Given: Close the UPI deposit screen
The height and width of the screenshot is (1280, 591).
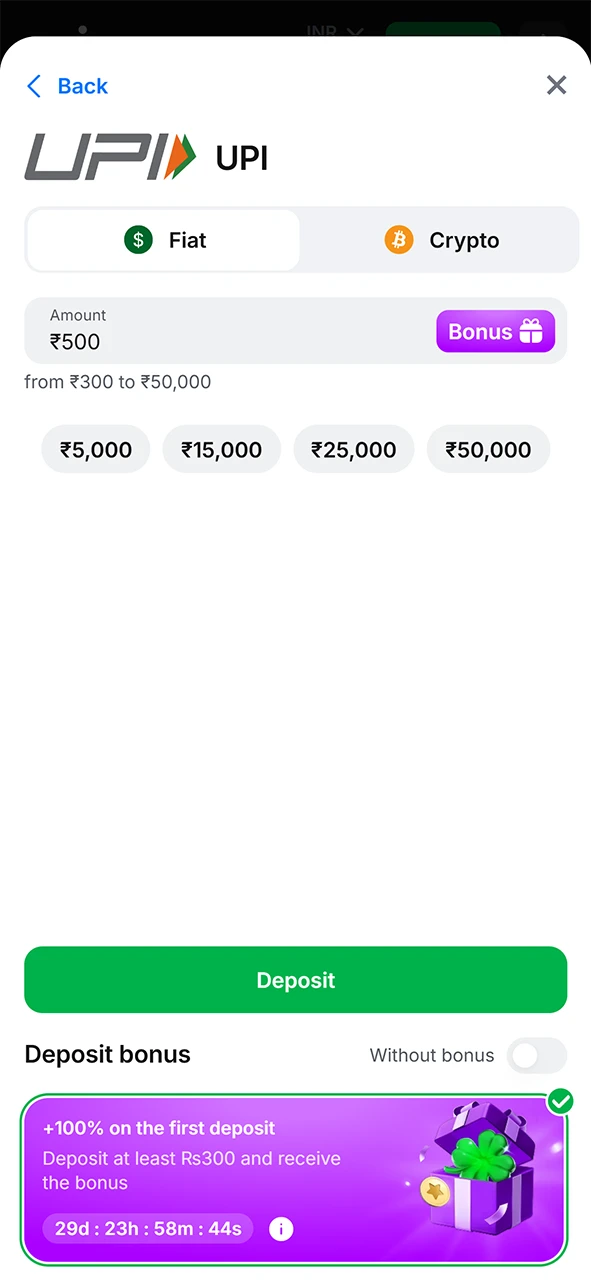Looking at the screenshot, I should (x=556, y=85).
